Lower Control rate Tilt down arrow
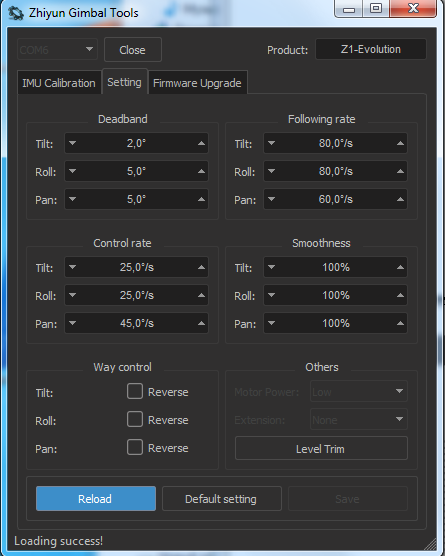 [x=72, y=267]
